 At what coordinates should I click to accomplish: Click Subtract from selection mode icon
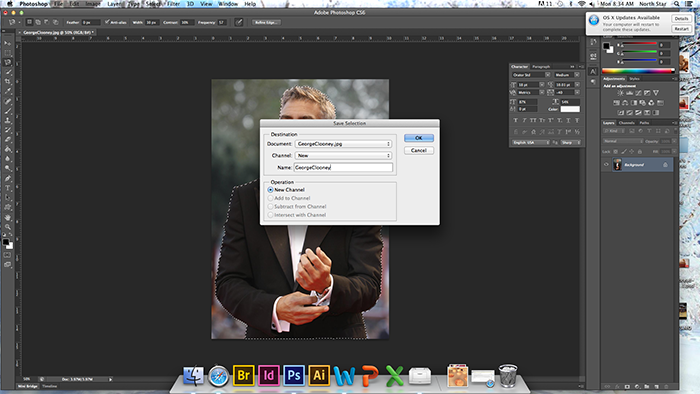click(46, 22)
